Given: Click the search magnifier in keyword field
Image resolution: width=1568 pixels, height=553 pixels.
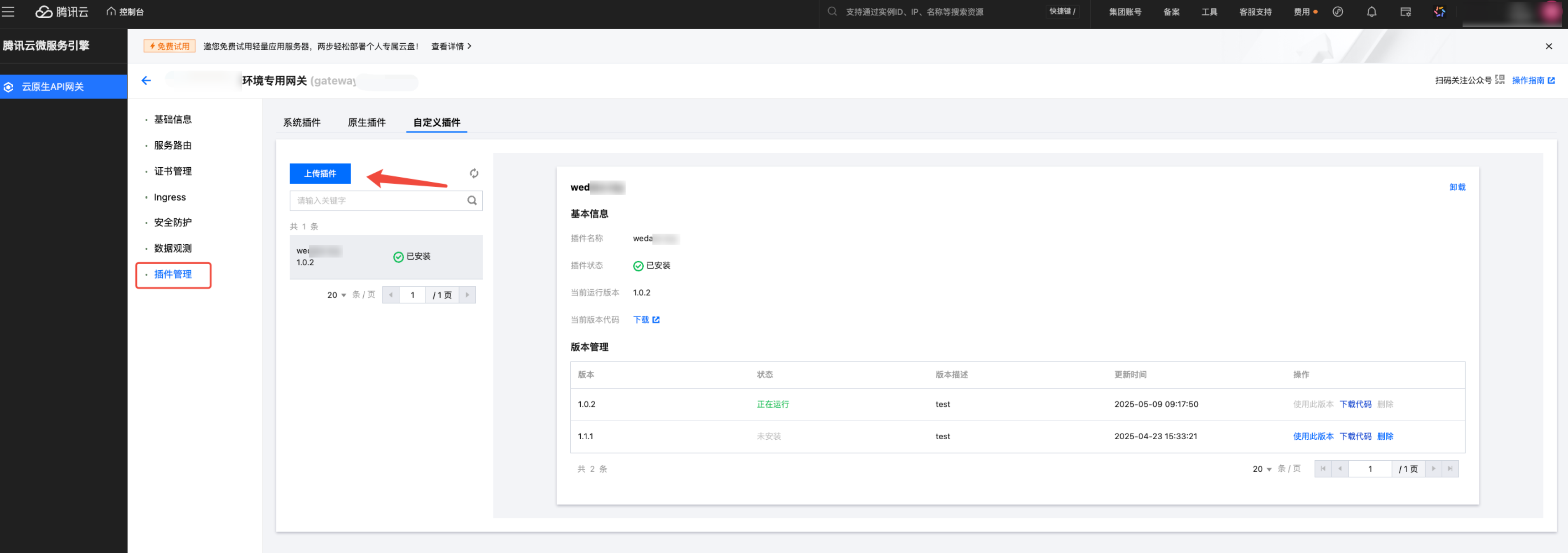Looking at the screenshot, I should tap(472, 200).
